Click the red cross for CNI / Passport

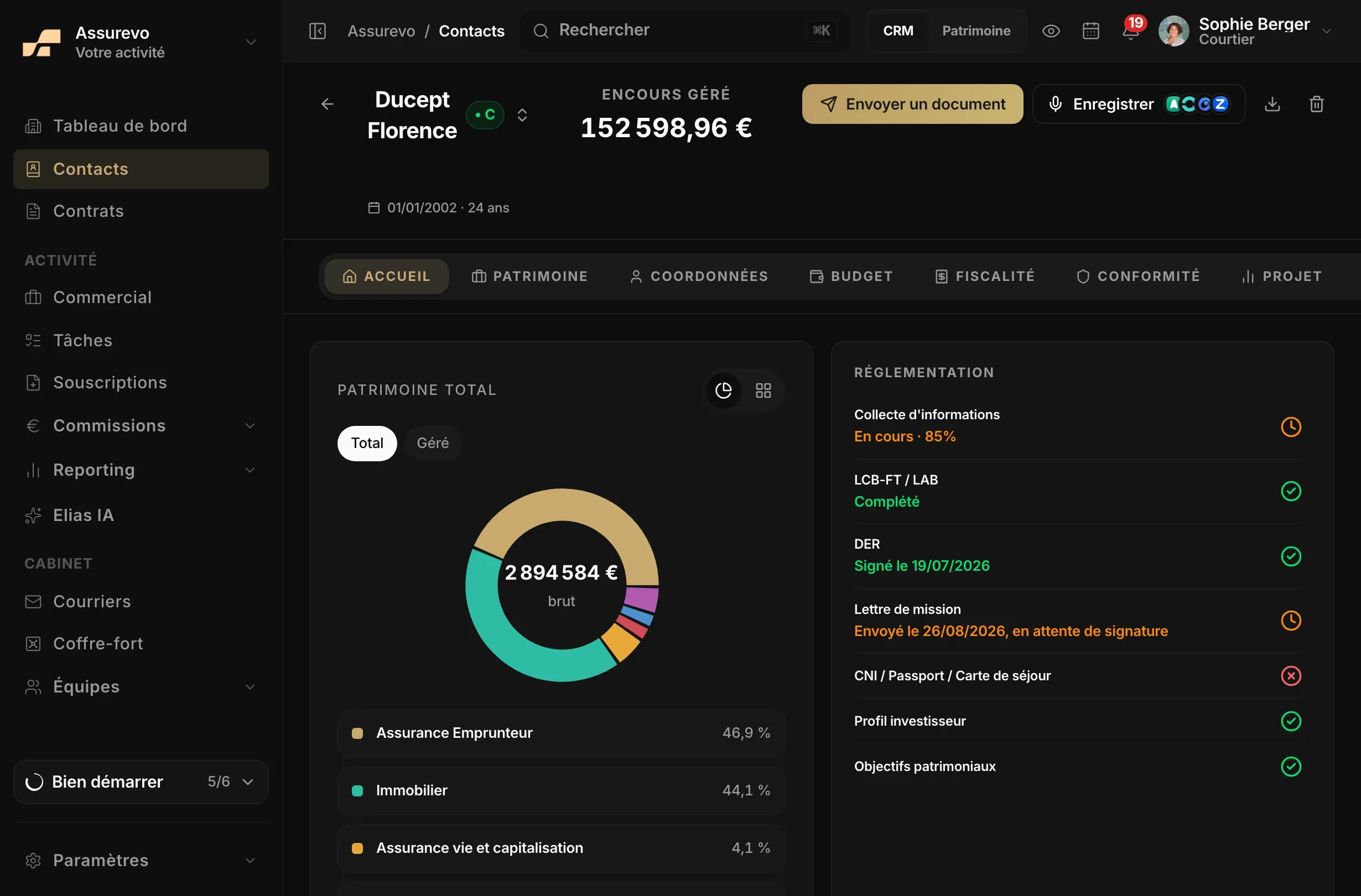[x=1291, y=676]
